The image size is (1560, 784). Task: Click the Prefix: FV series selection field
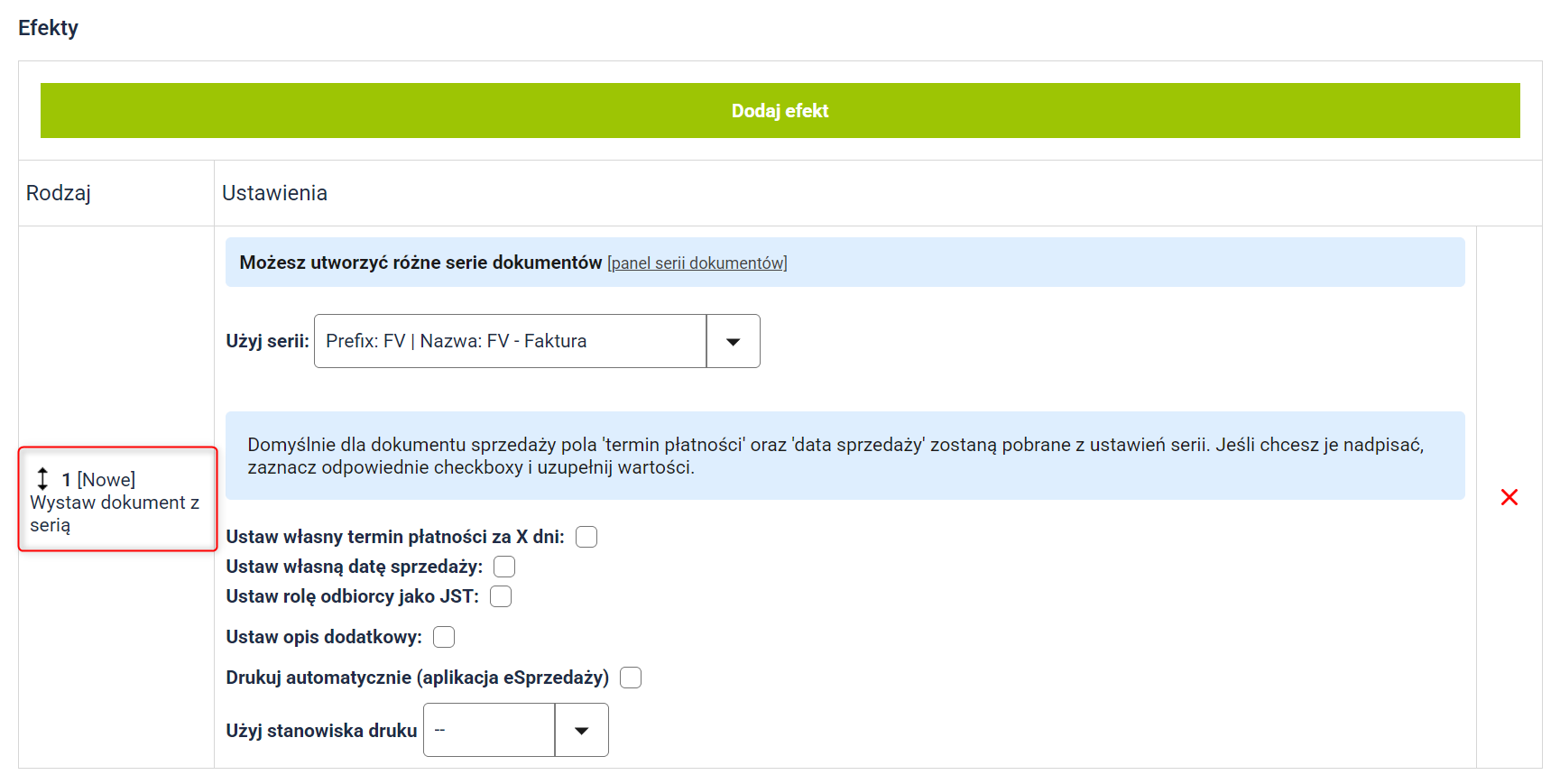click(510, 341)
